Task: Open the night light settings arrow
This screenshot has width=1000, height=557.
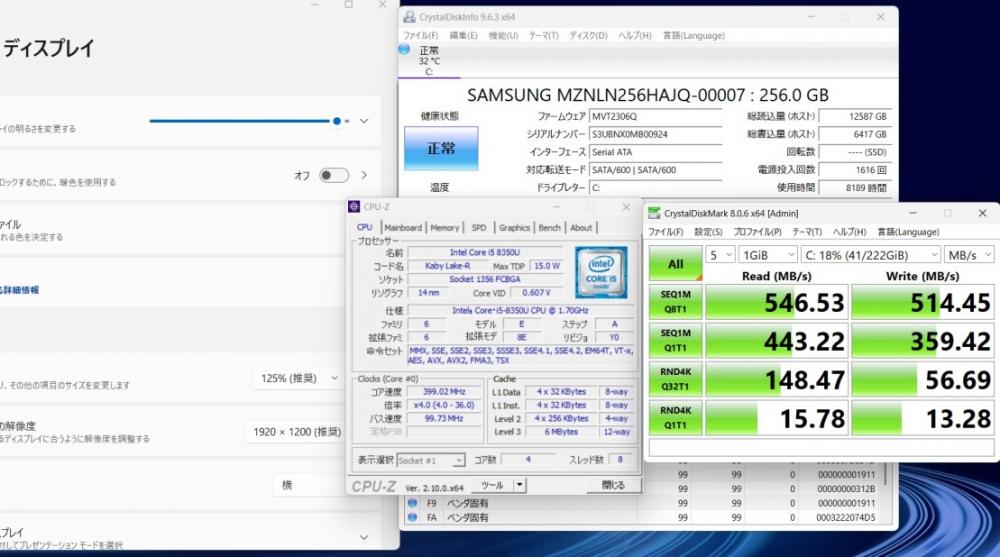Action: 364,175
